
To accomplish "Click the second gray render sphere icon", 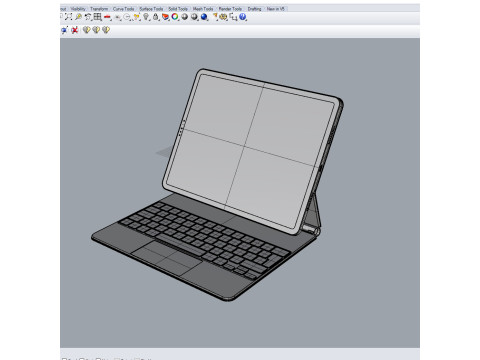I will 194,17.
